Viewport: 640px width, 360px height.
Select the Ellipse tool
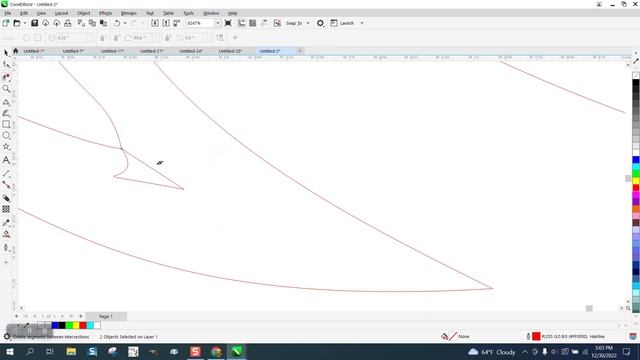(x=6, y=136)
